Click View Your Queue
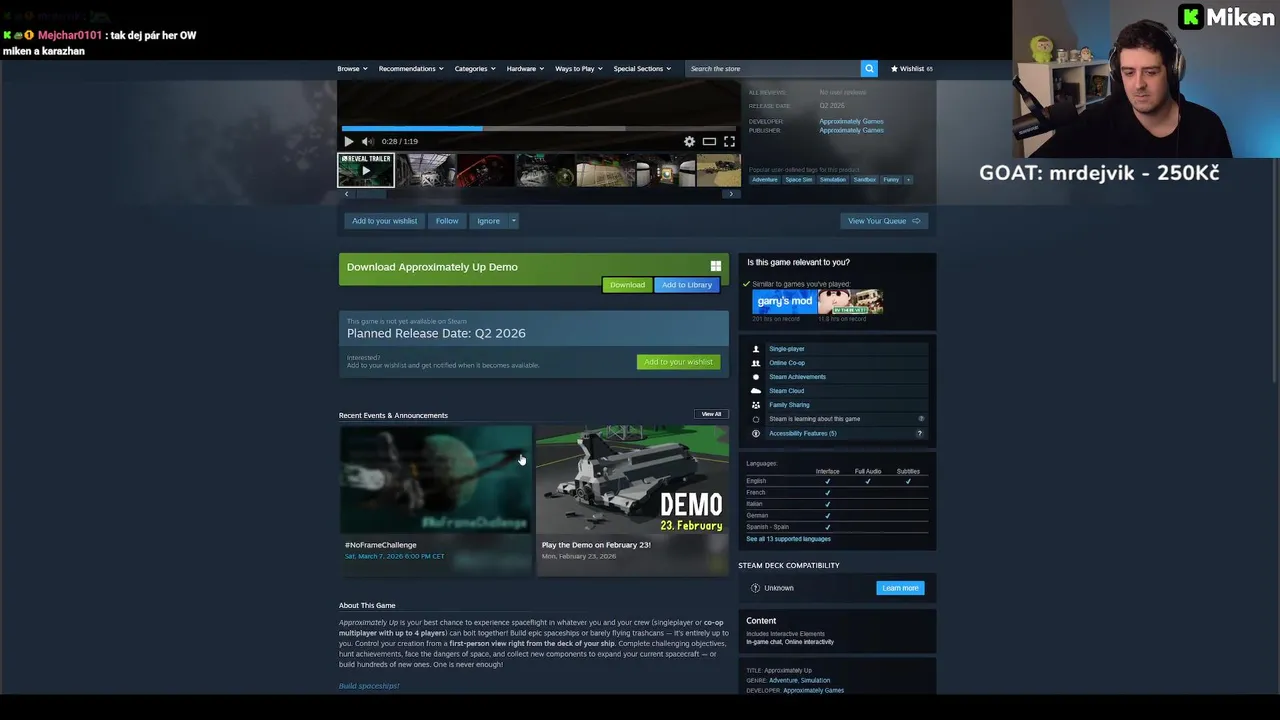1280x720 pixels. [x=884, y=221]
